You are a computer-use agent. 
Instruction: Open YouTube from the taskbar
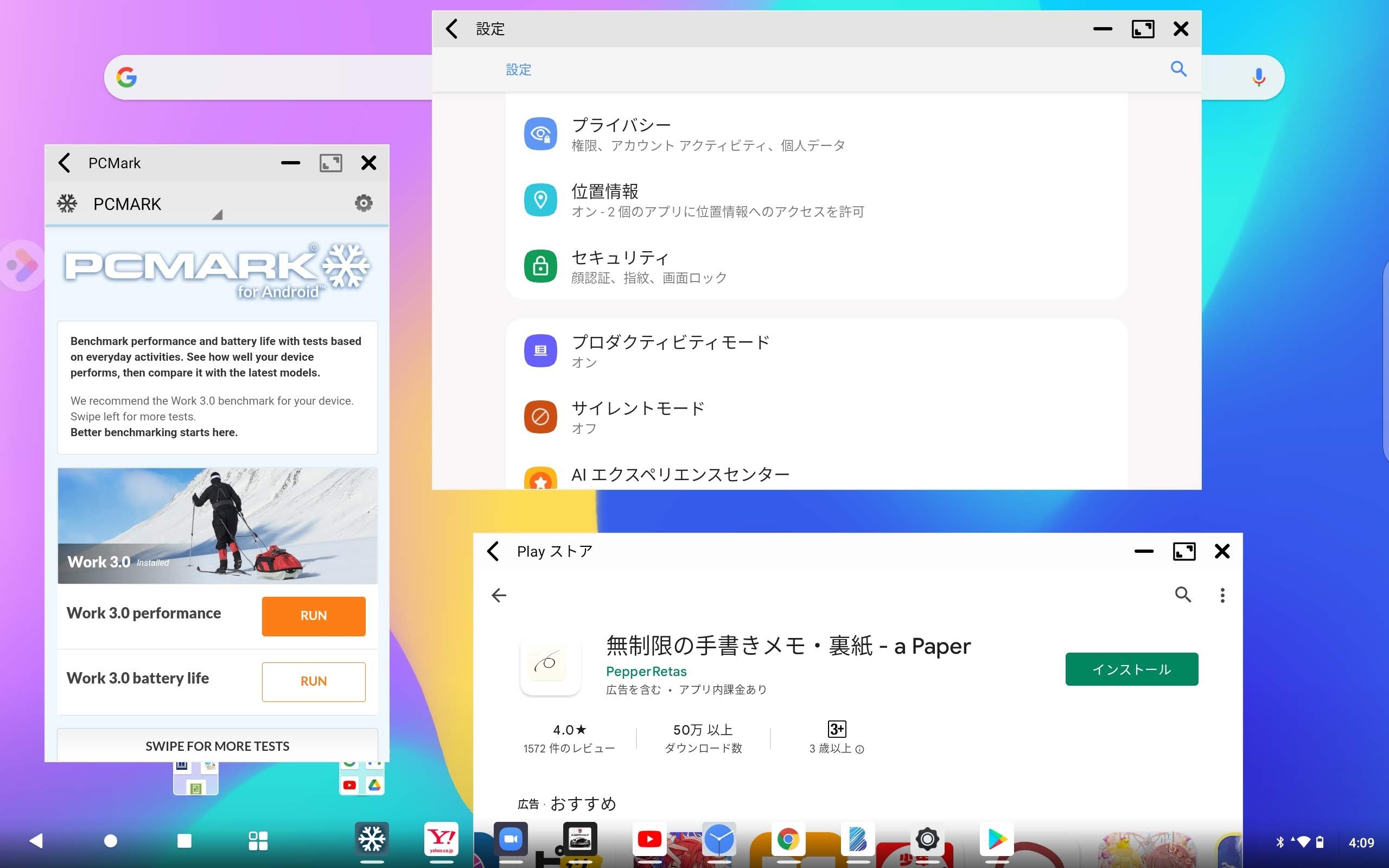[649, 839]
